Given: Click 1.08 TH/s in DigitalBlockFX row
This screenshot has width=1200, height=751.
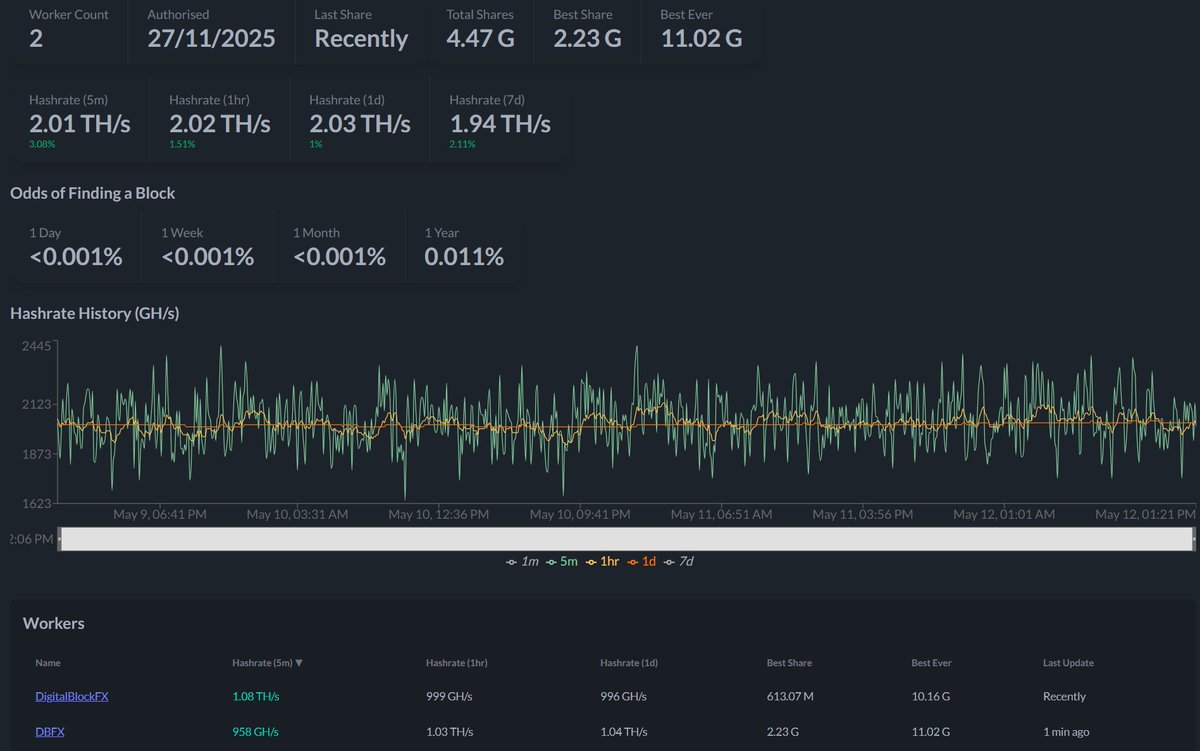Looking at the screenshot, I should point(256,696).
